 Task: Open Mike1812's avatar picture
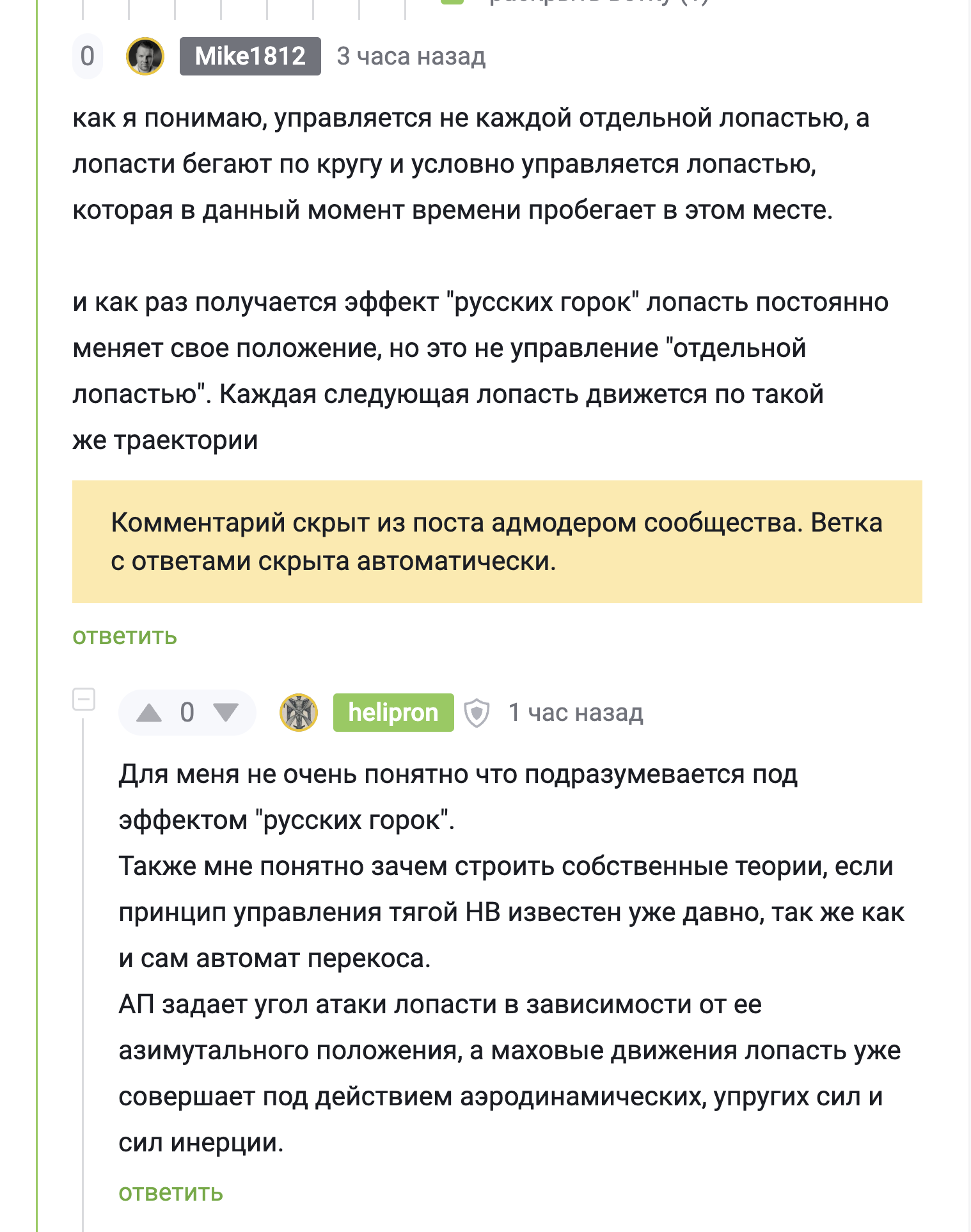tap(145, 56)
